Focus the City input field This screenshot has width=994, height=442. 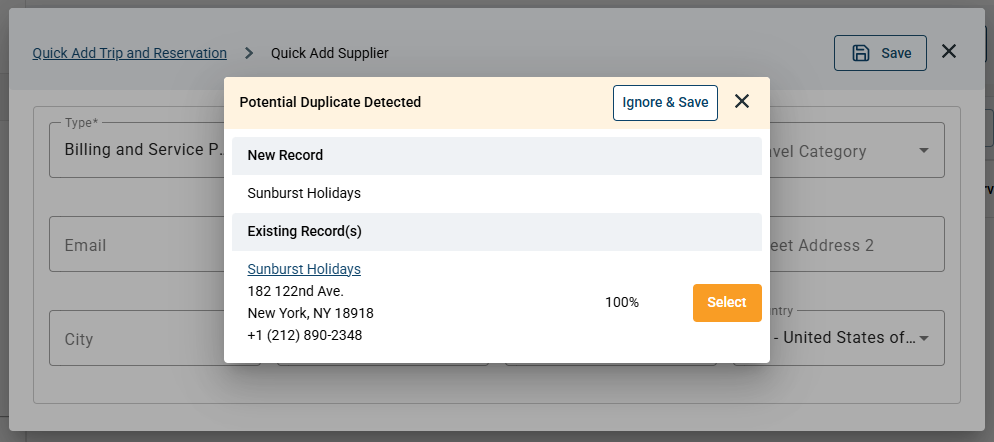pyautogui.click(x=137, y=338)
